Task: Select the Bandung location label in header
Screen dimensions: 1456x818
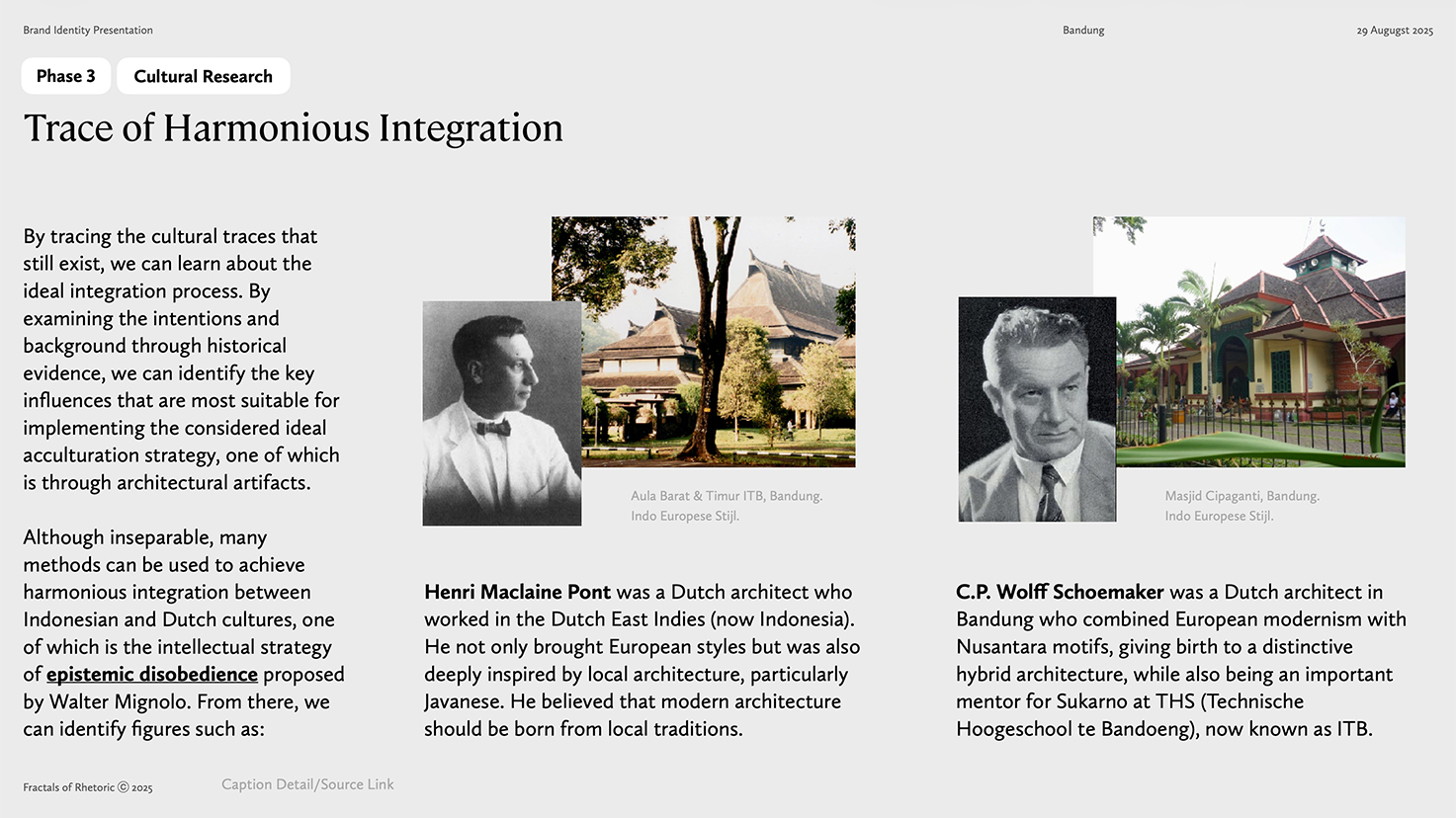Action: 1083,31
